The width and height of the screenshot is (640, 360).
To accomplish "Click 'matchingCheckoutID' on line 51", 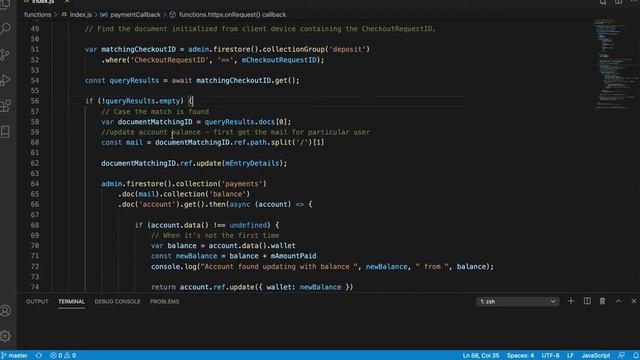I will [x=138, y=49].
